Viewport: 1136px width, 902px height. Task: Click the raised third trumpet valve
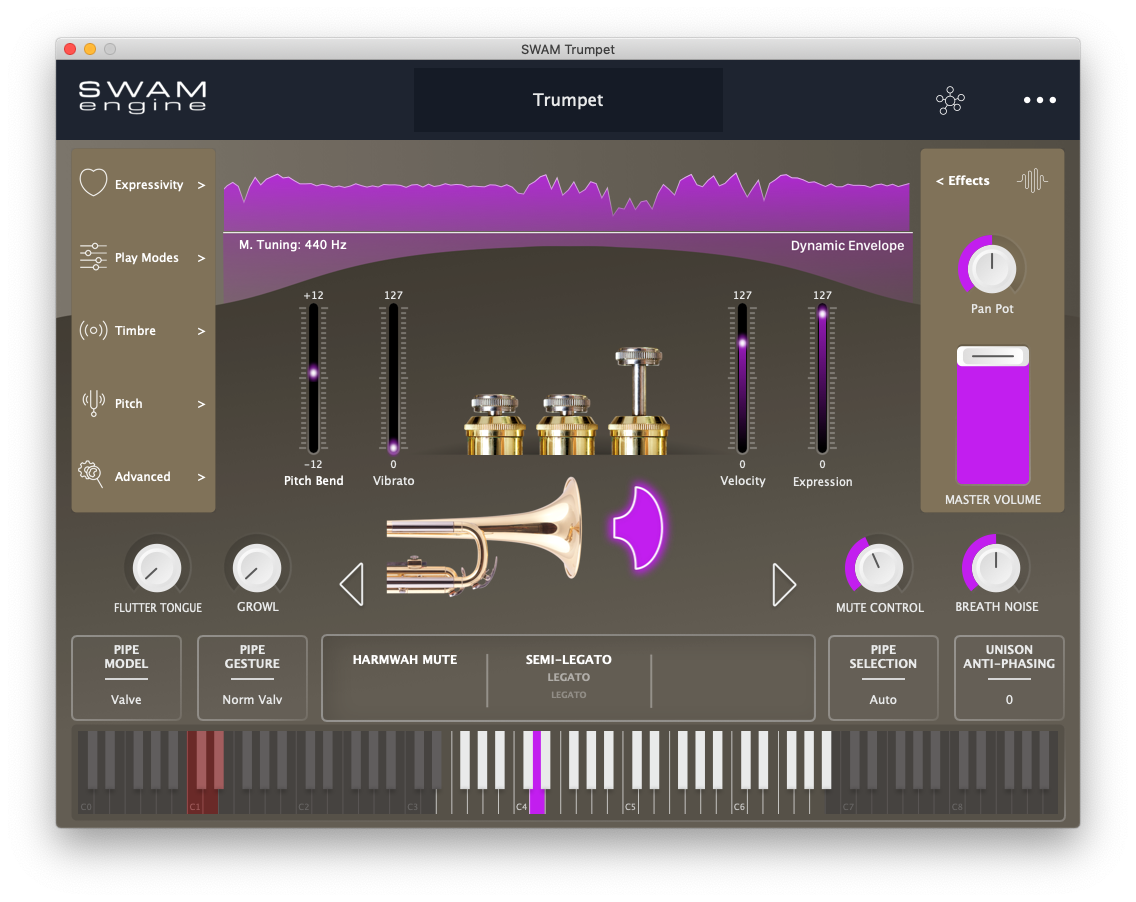[x=638, y=401]
